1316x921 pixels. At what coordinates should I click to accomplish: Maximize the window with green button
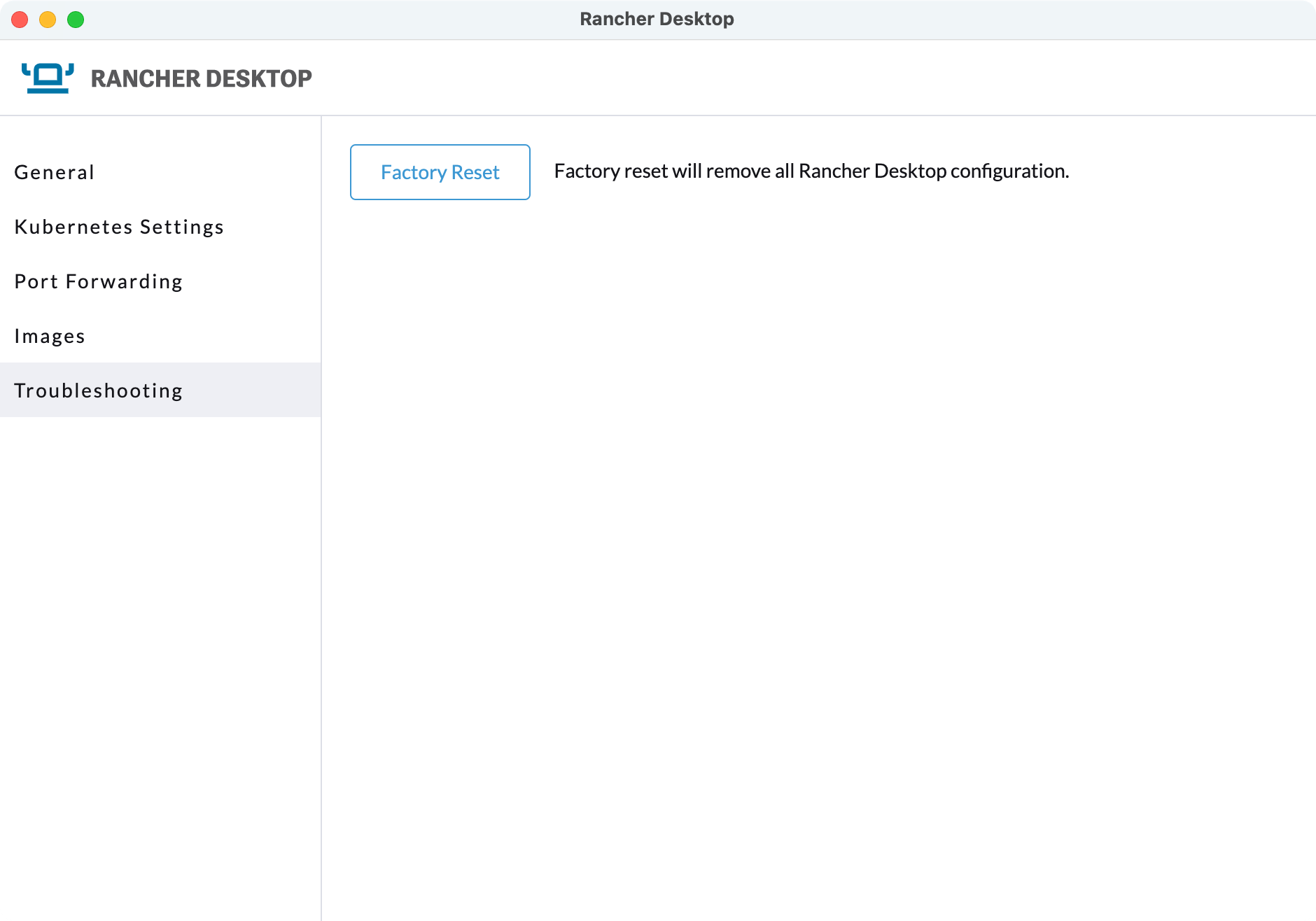pos(76,20)
